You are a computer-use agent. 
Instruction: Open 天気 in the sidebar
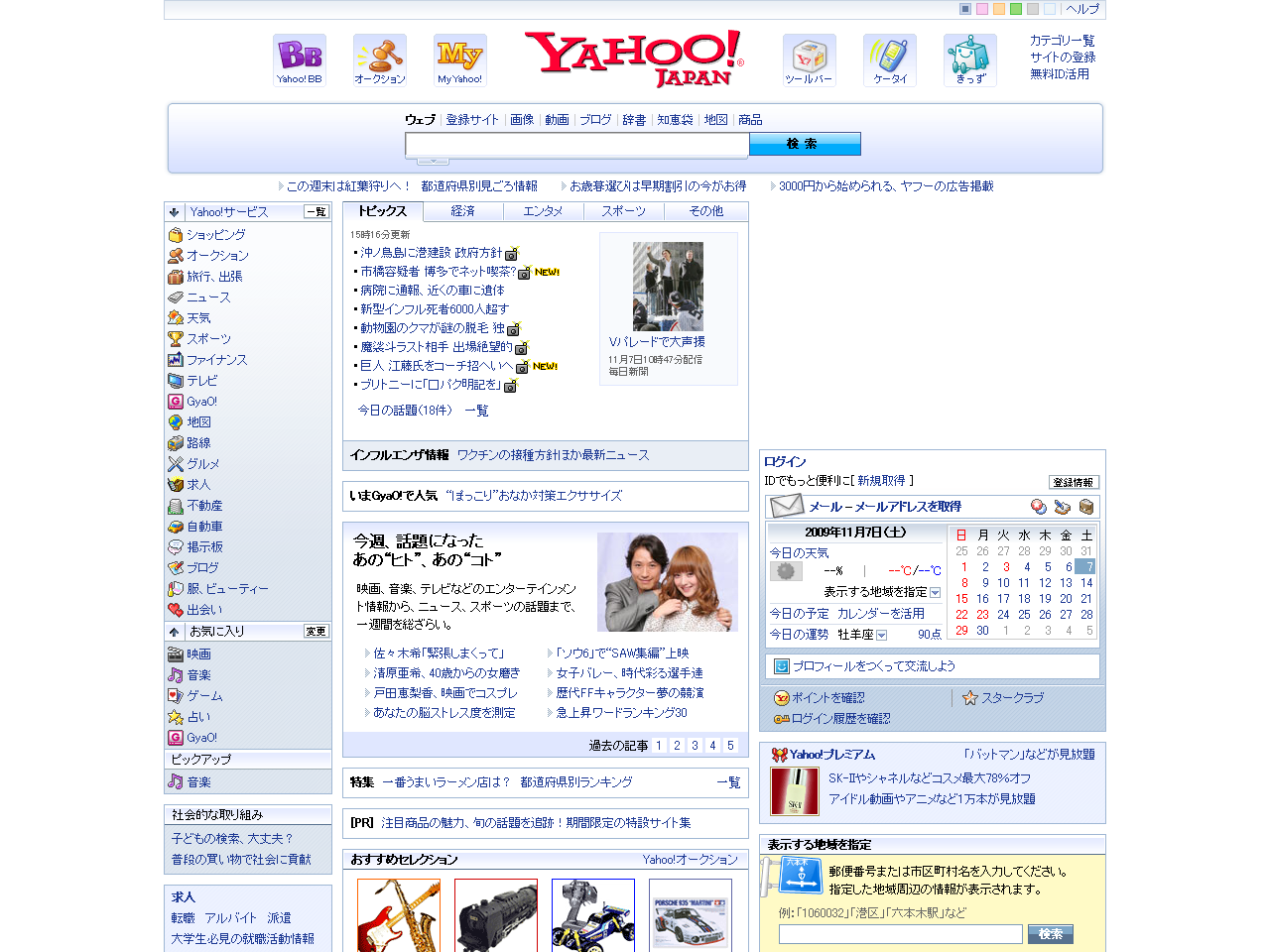point(198,318)
